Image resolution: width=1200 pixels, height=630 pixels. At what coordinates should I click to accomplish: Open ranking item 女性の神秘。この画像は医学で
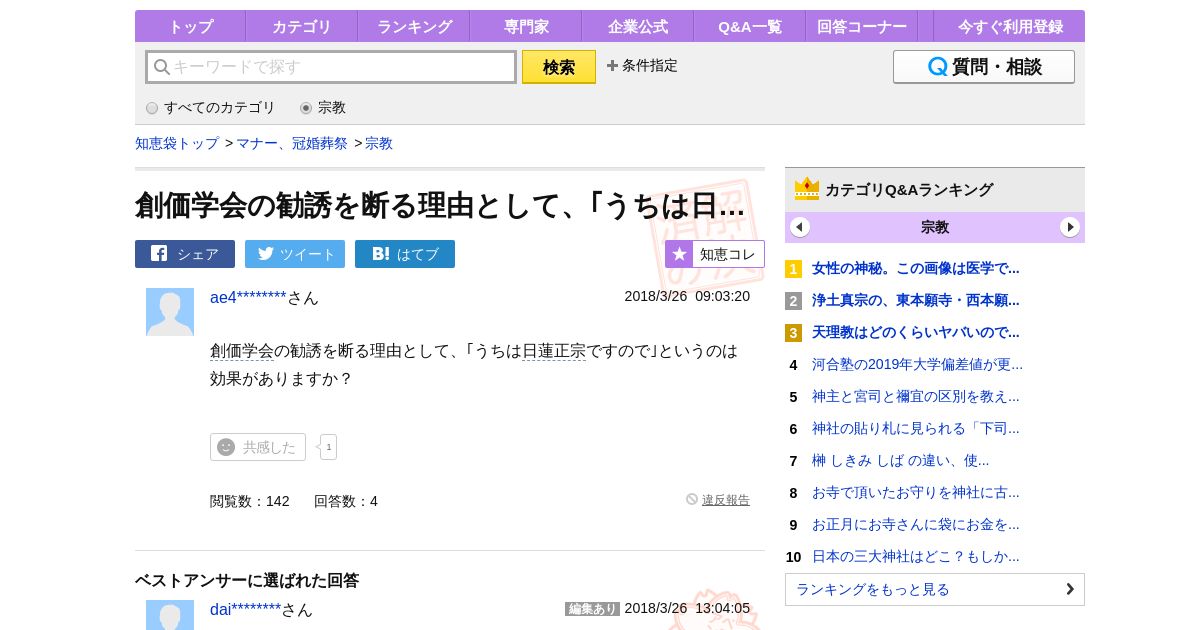pos(916,268)
